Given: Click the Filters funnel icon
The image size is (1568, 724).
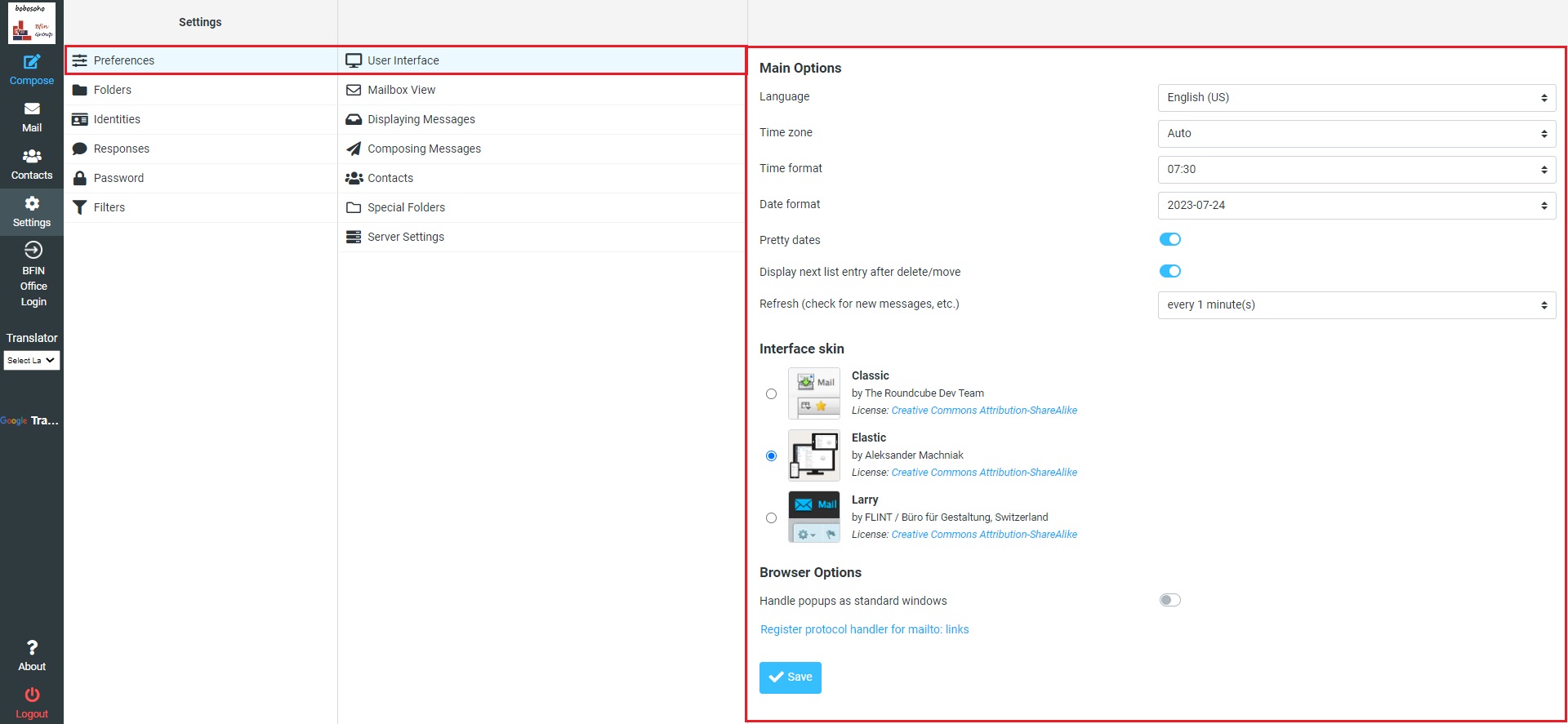Looking at the screenshot, I should point(79,207).
